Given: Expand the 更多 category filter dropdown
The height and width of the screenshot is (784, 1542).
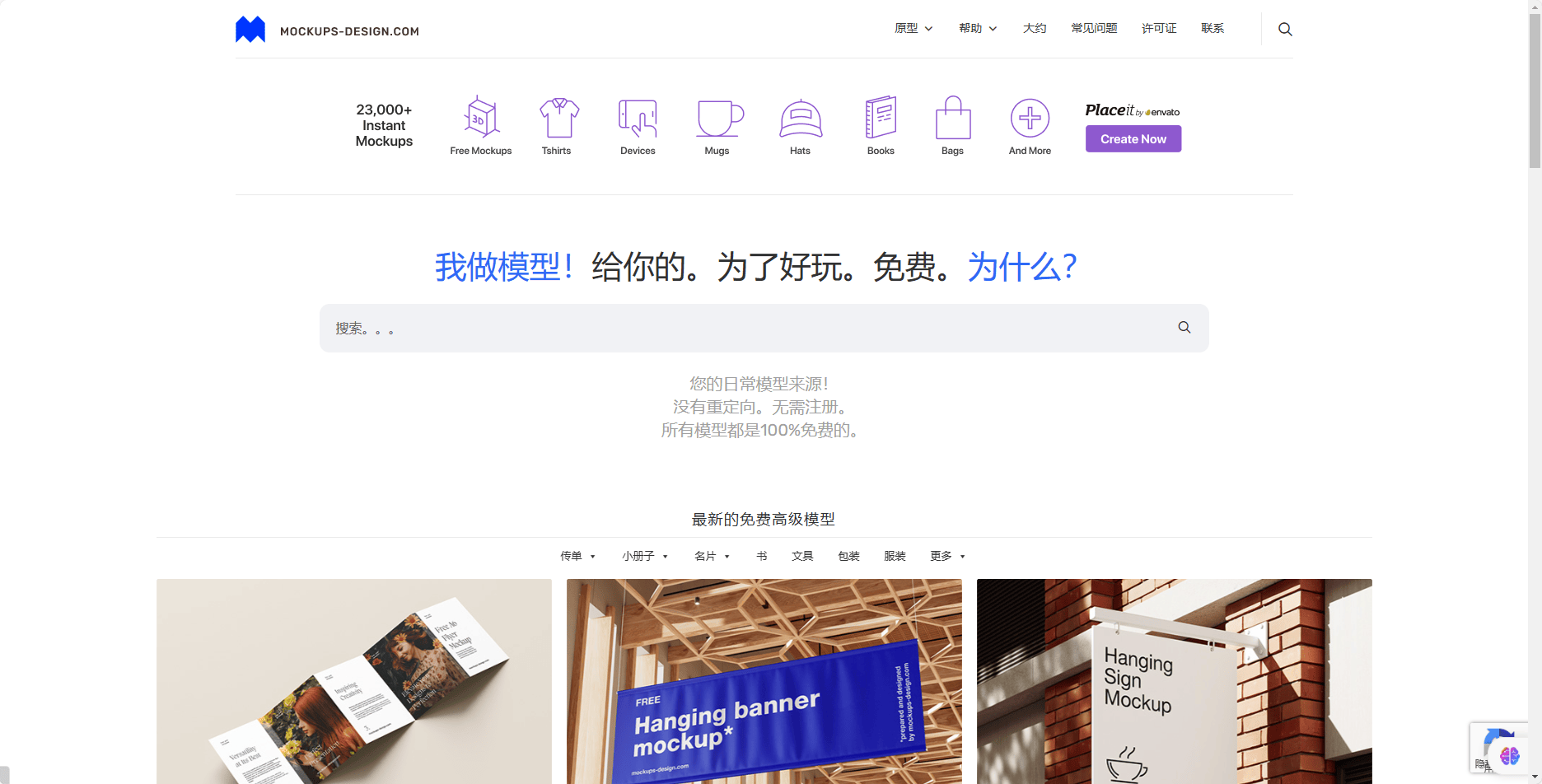Looking at the screenshot, I should point(946,556).
